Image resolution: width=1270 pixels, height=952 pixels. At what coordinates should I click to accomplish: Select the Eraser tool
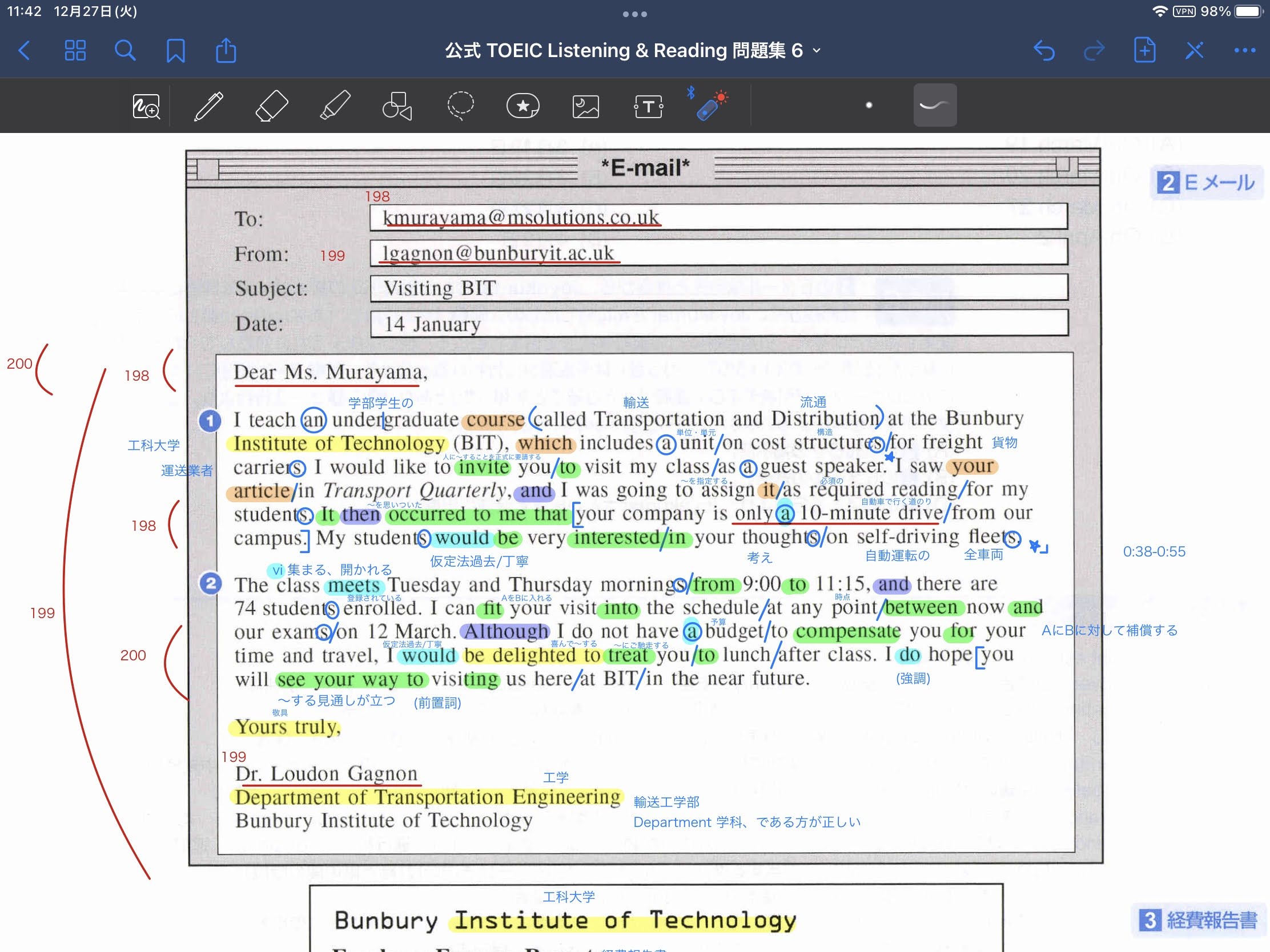(271, 106)
